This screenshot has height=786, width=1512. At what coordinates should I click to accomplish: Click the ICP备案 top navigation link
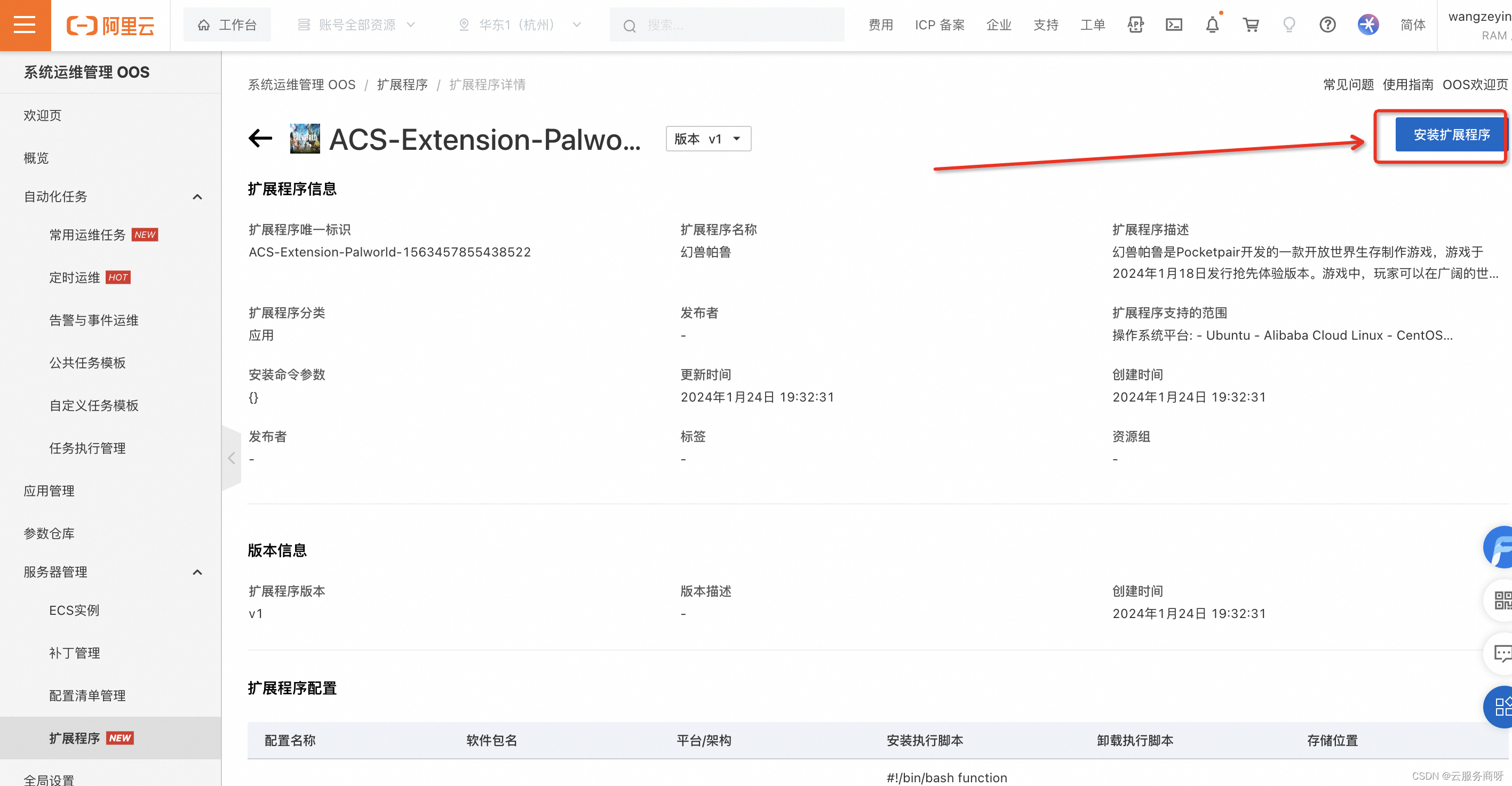click(x=939, y=24)
